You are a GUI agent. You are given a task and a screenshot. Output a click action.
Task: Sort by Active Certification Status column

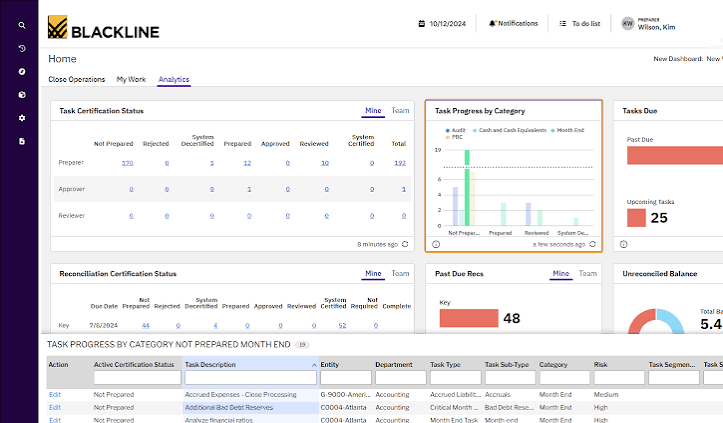pyautogui.click(x=134, y=364)
